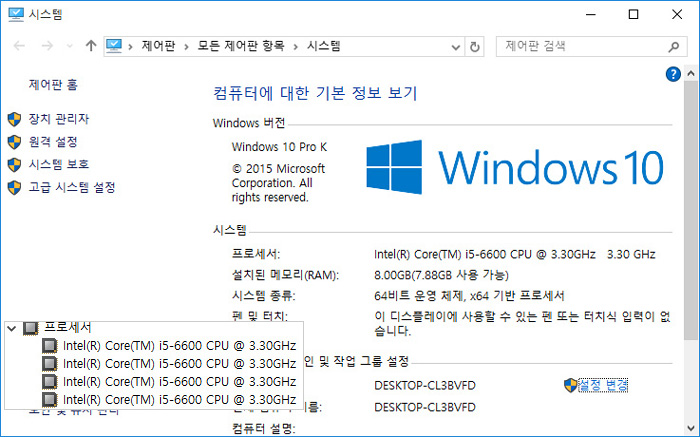Click 시스템 breadcrumb in address bar
This screenshot has width=700, height=437.
point(324,46)
